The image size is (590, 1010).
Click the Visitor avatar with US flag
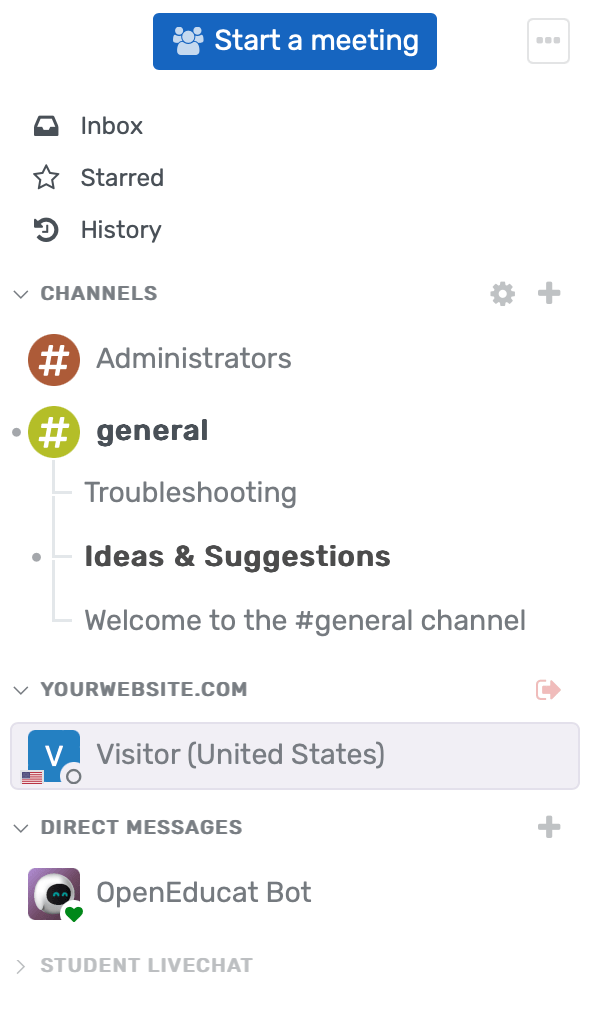pos(53,755)
